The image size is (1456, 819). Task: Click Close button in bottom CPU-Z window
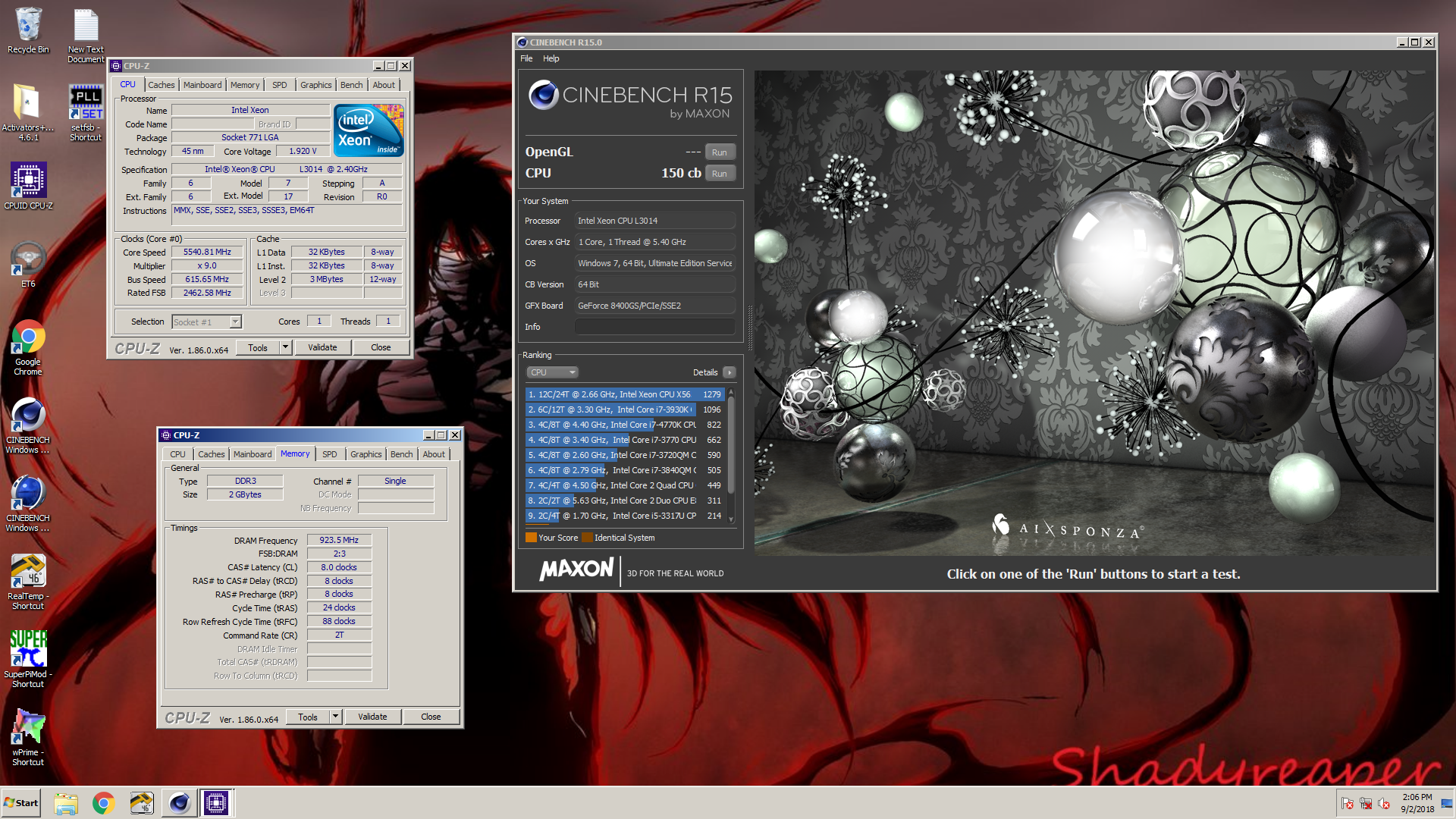[x=431, y=717]
